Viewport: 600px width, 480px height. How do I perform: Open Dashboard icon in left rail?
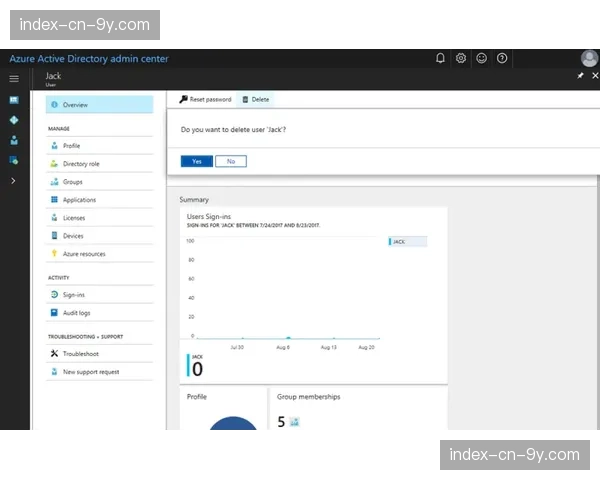point(14,100)
